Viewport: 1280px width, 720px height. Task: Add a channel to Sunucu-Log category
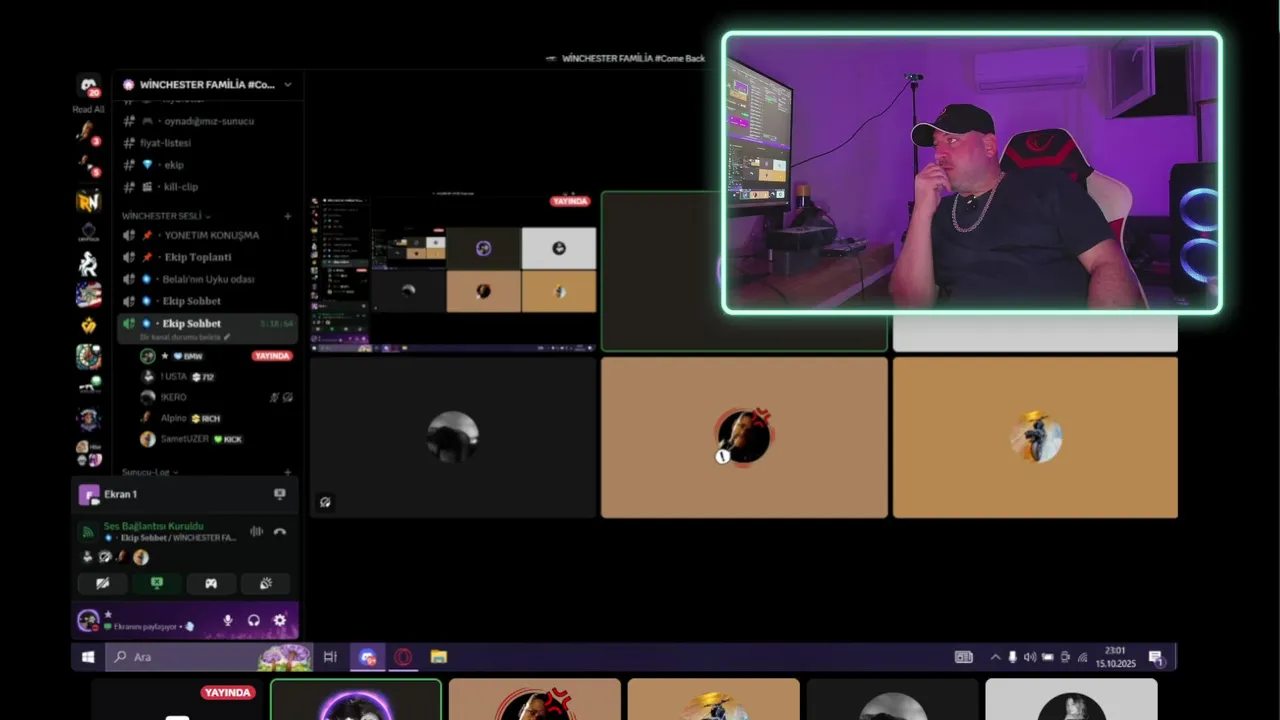point(288,472)
